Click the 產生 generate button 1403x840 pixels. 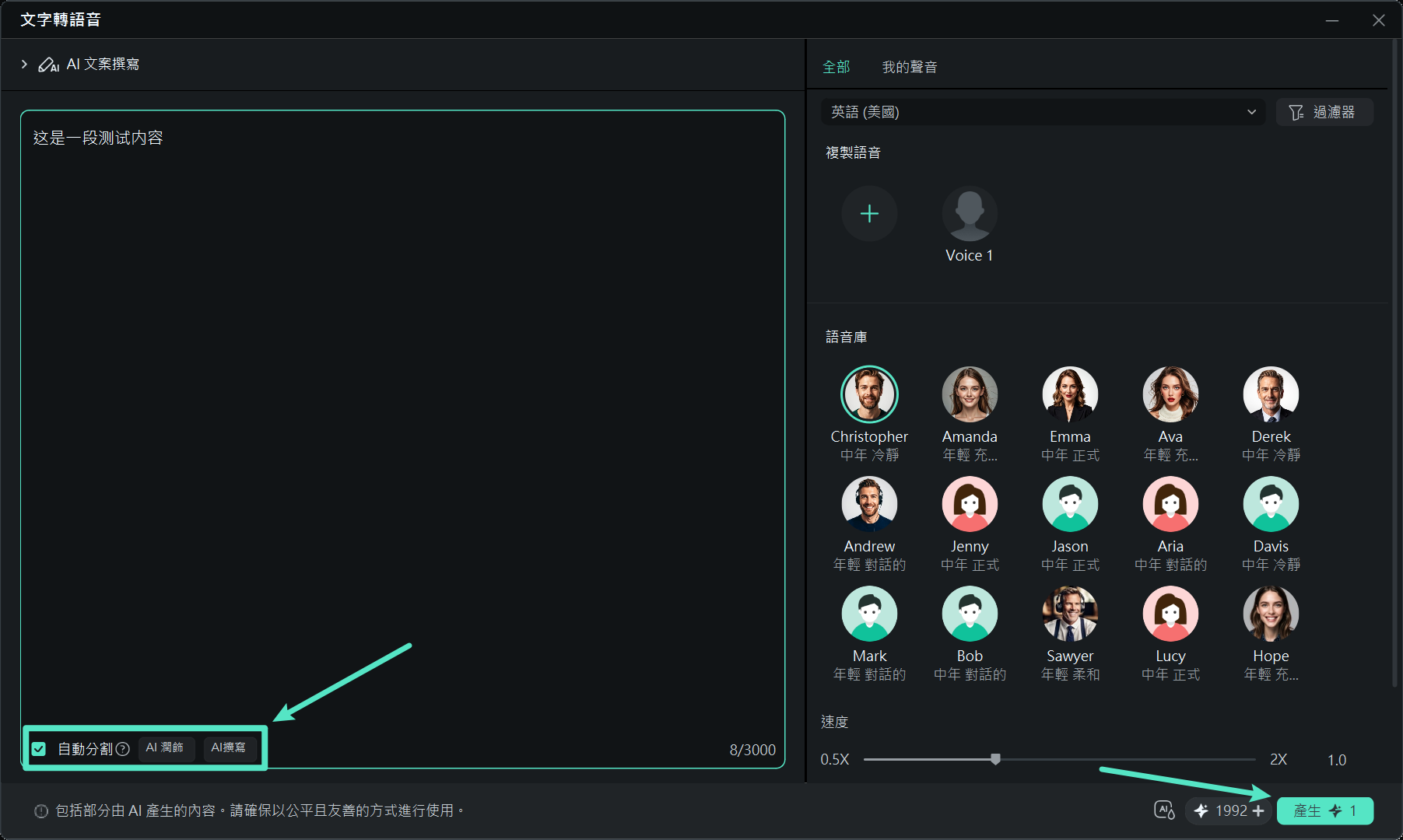tap(1324, 810)
